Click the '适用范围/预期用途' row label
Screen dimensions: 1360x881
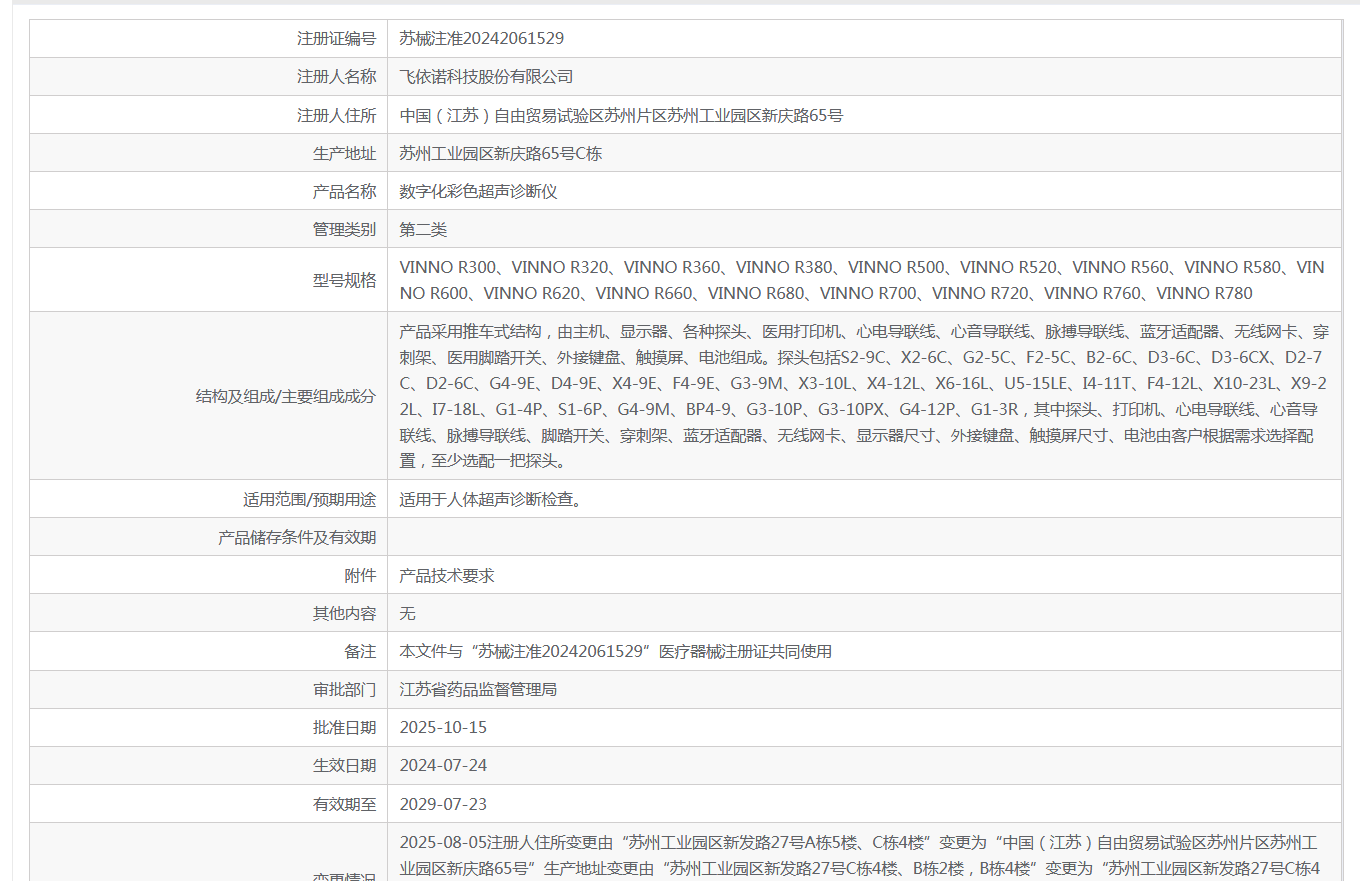click(309, 499)
